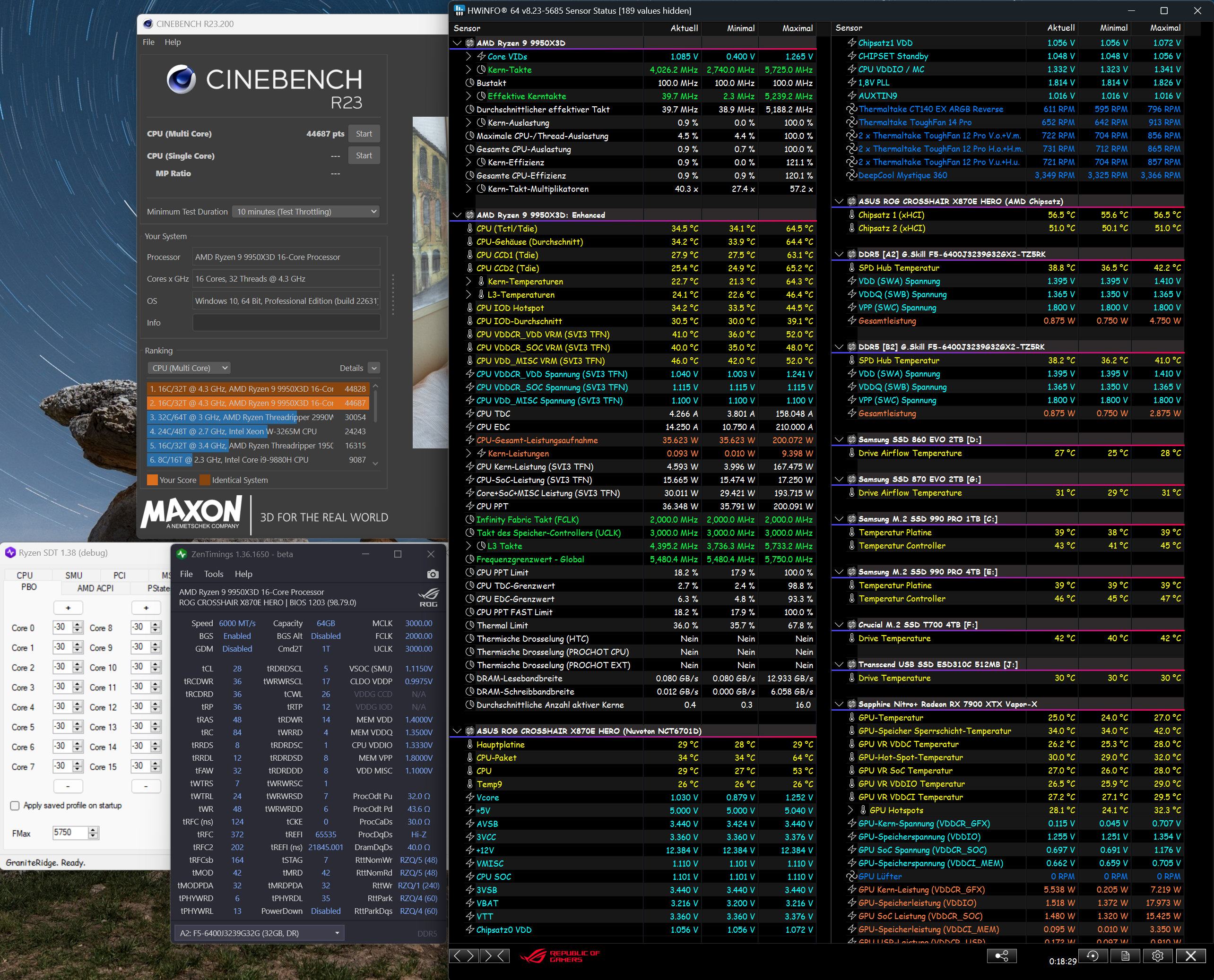Image resolution: width=1214 pixels, height=980 pixels.
Task: Expand the Kern-Takte sensor row
Action: pos(468,70)
